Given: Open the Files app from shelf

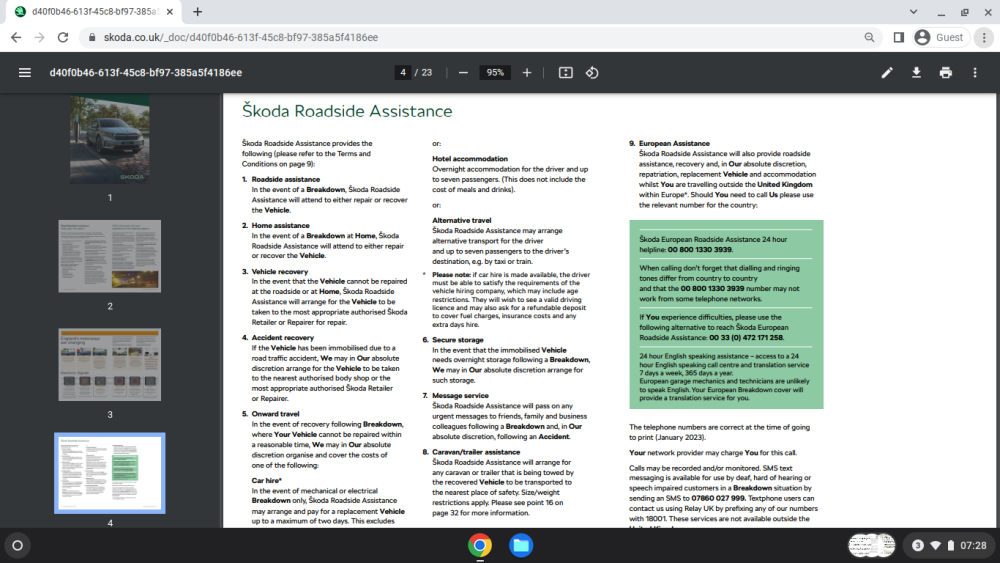Looking at the screenshot, I should point(521,546).
